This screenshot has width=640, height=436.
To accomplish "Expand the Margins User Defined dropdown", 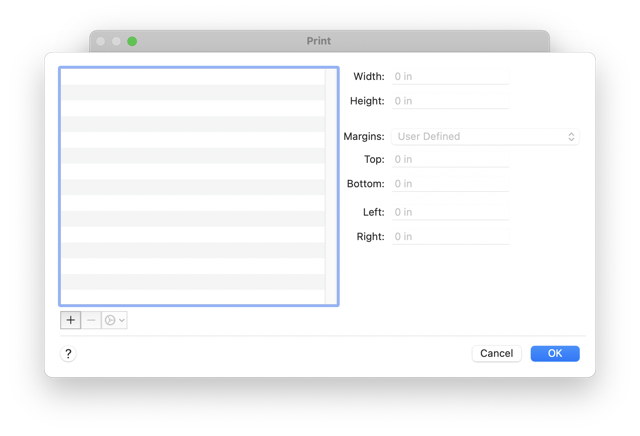I will coord(486,136).
